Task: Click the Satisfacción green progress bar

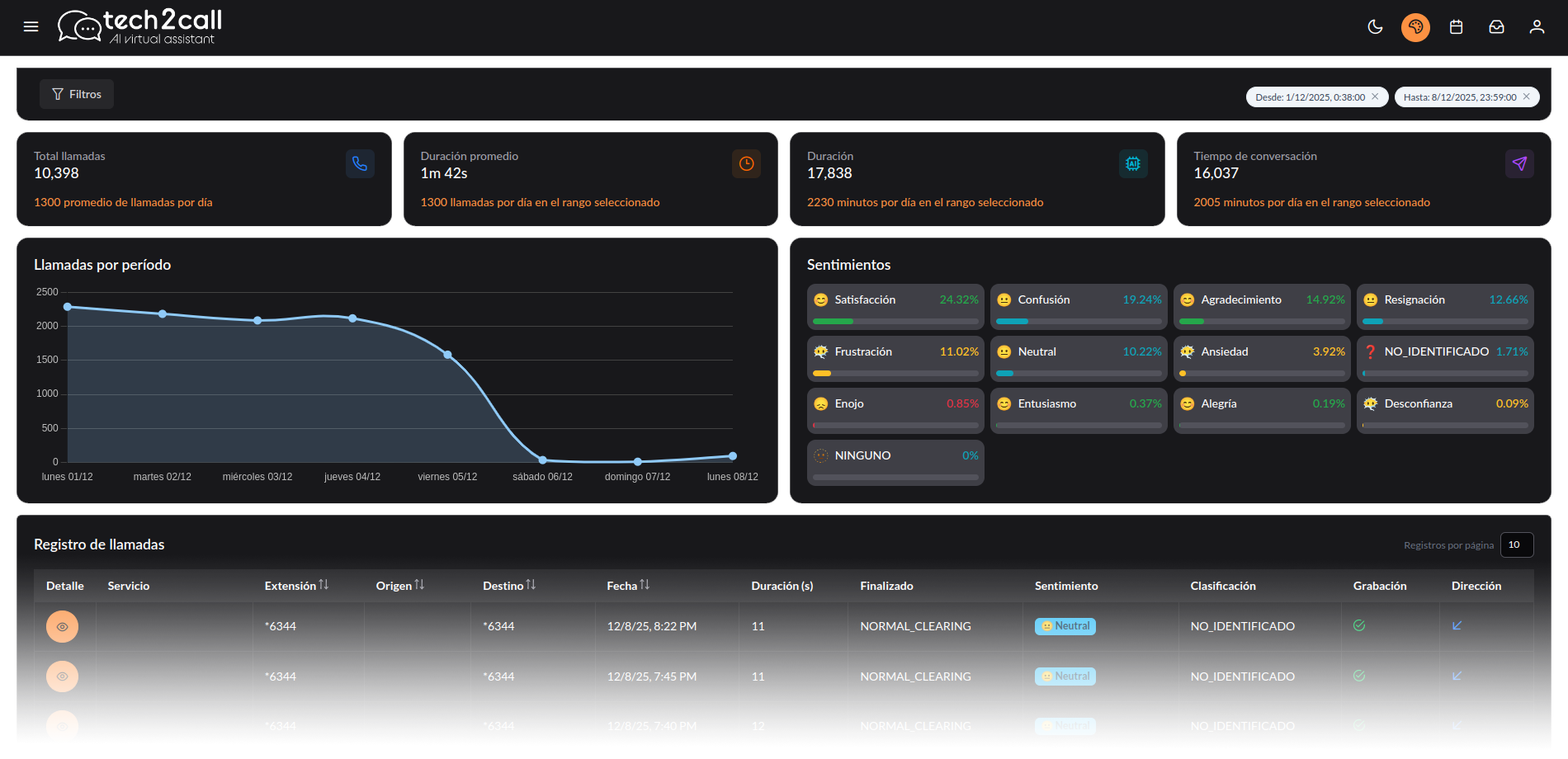Action: (833, 322)
